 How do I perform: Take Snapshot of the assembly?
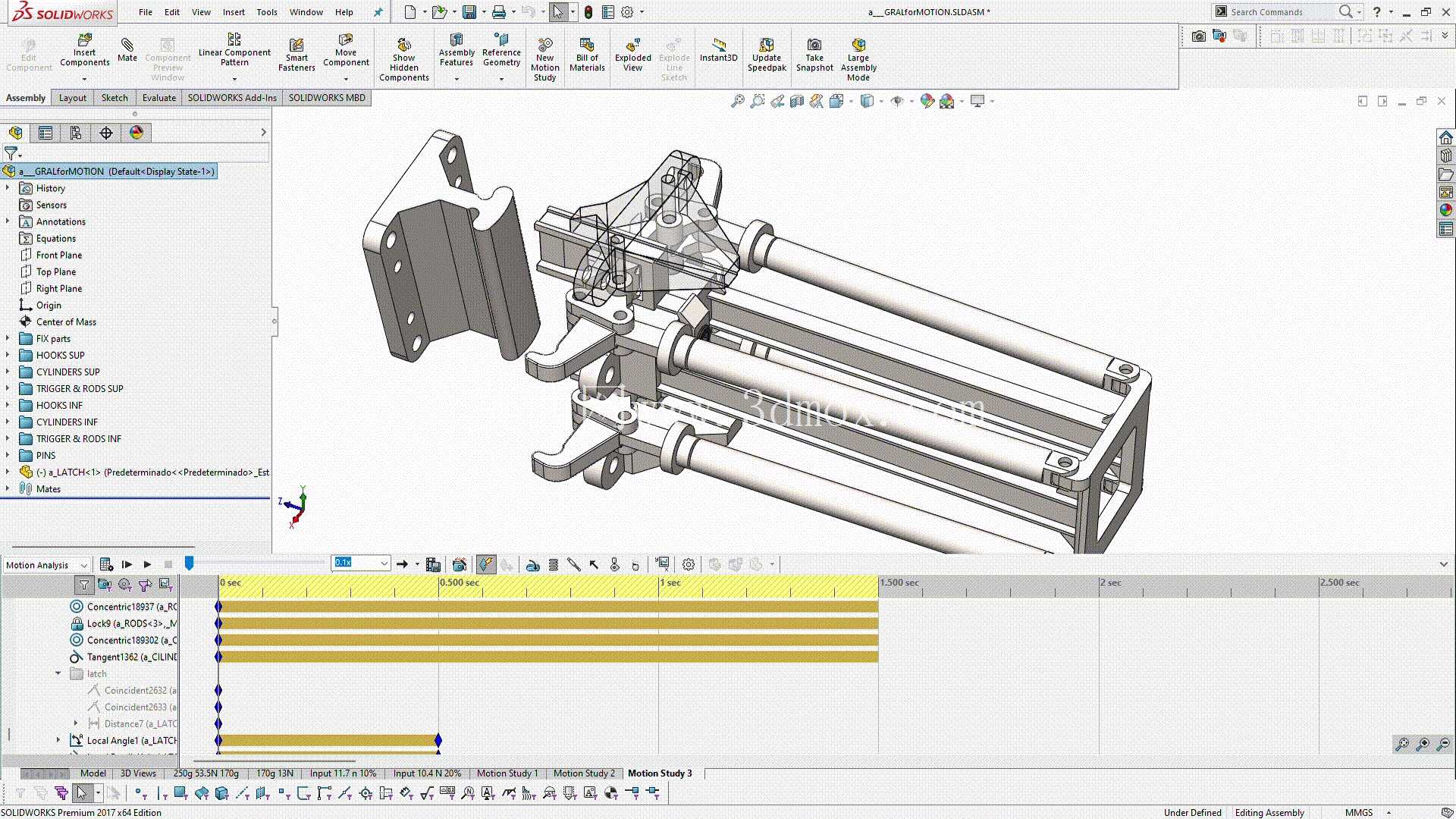click(814, 55)
